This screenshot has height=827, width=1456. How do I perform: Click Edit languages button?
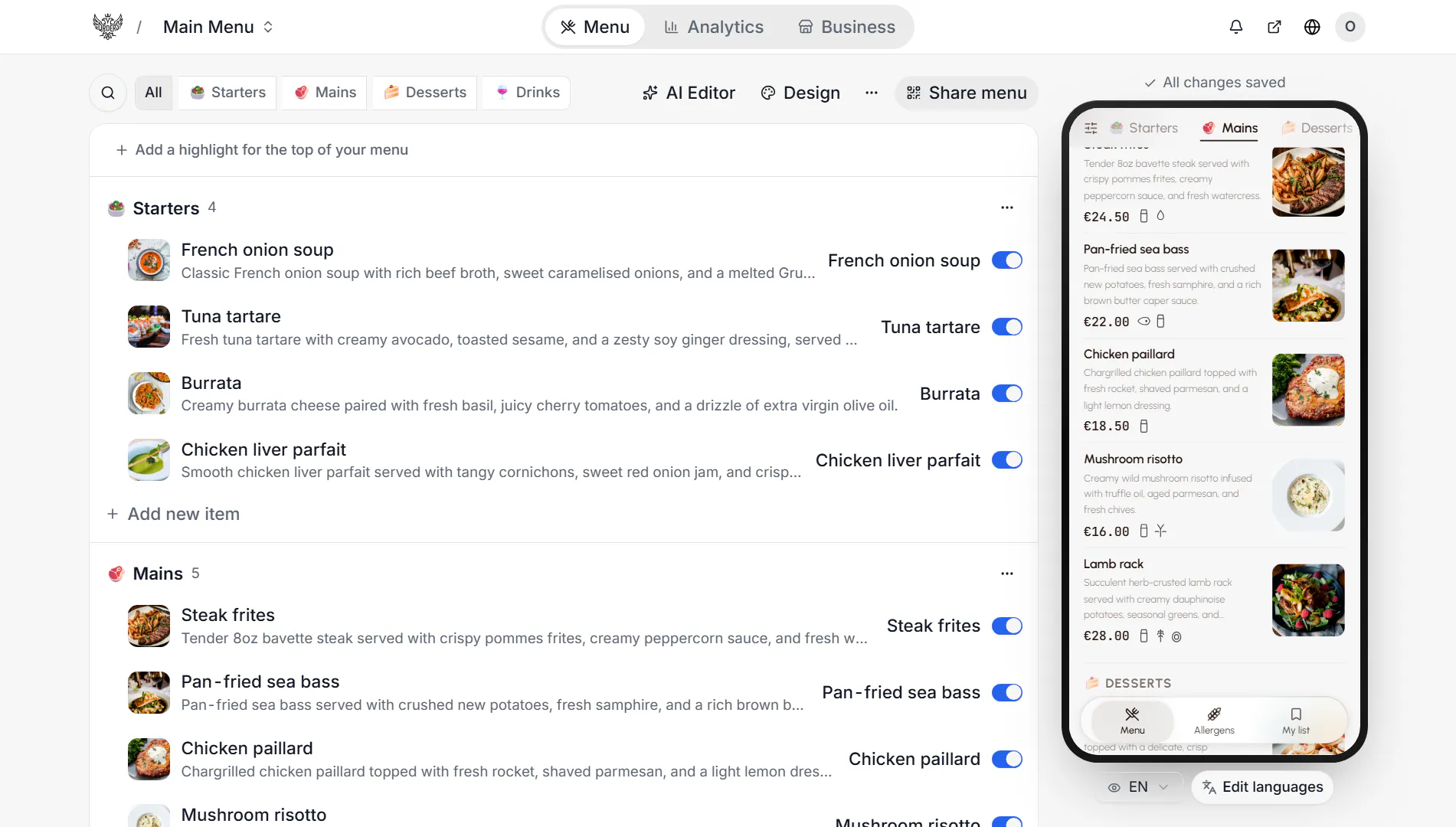[x=1262, y=787]
